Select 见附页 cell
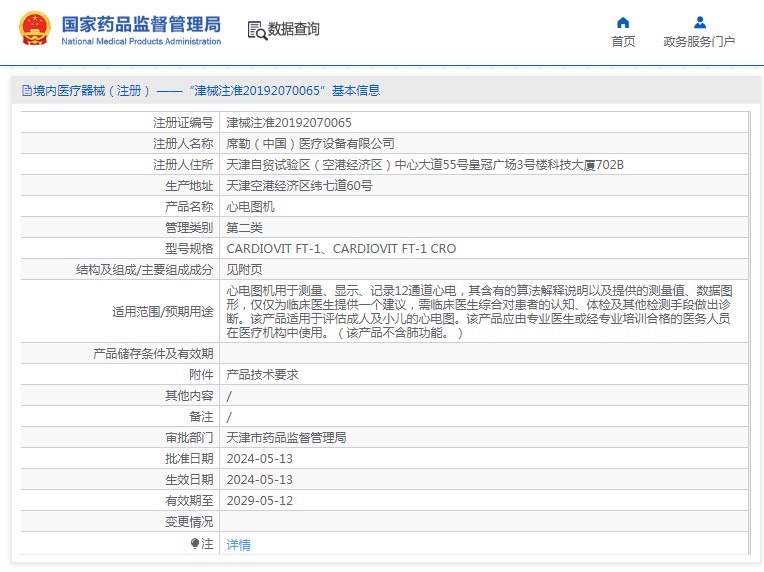This screenshot has width=764, height=572. [x=245, y=269]
